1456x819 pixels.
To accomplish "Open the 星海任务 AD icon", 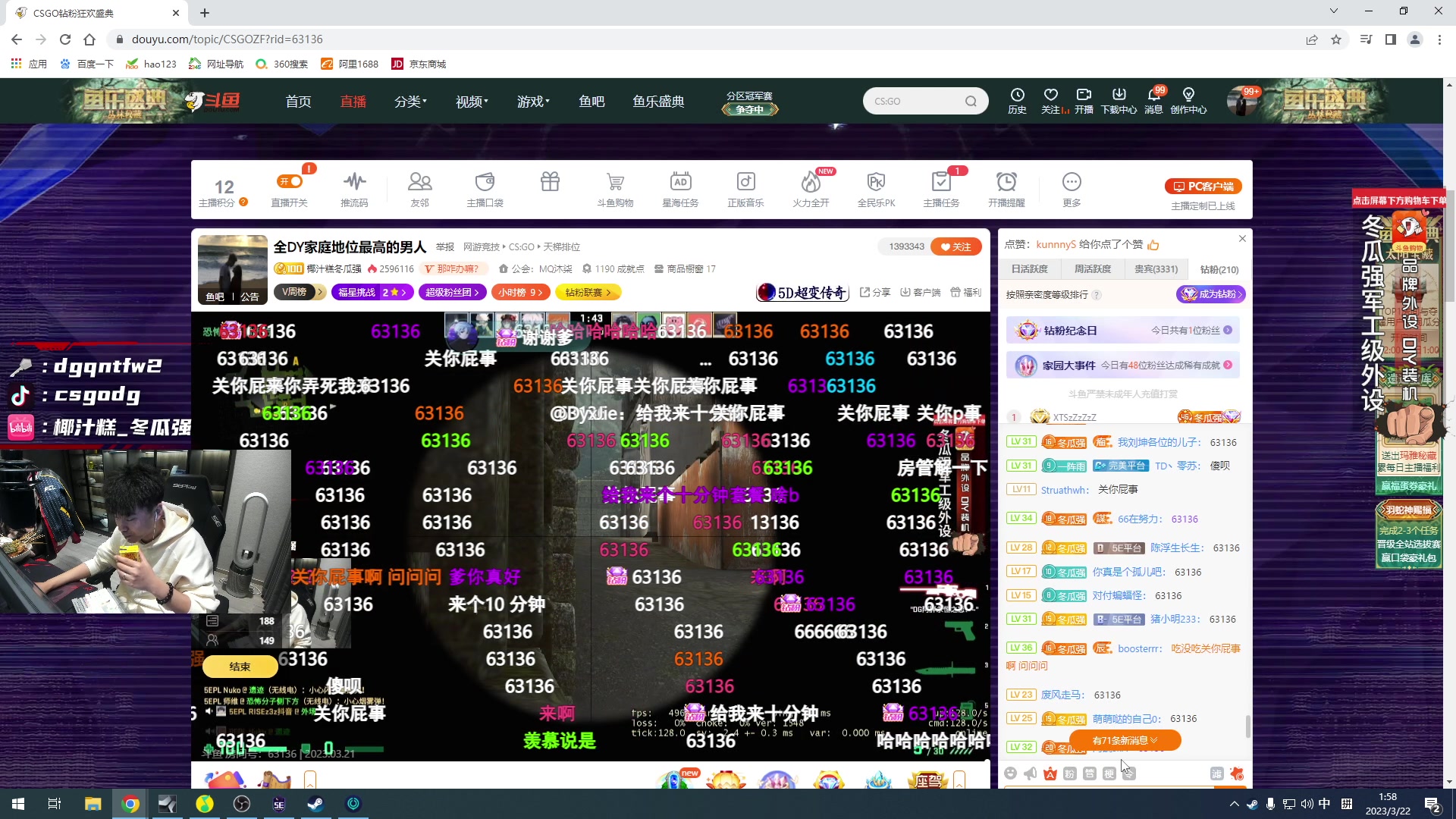I will 680,189.
